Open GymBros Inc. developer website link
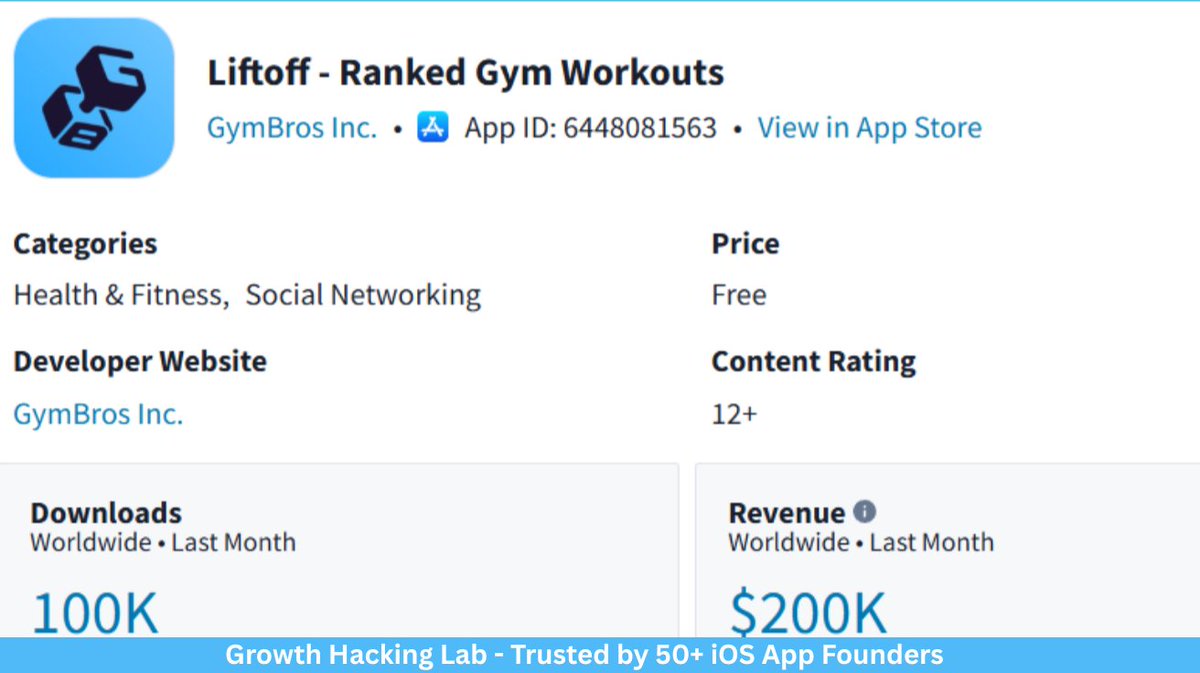This screenshot has width=1200, height=673. pos(98,414)
